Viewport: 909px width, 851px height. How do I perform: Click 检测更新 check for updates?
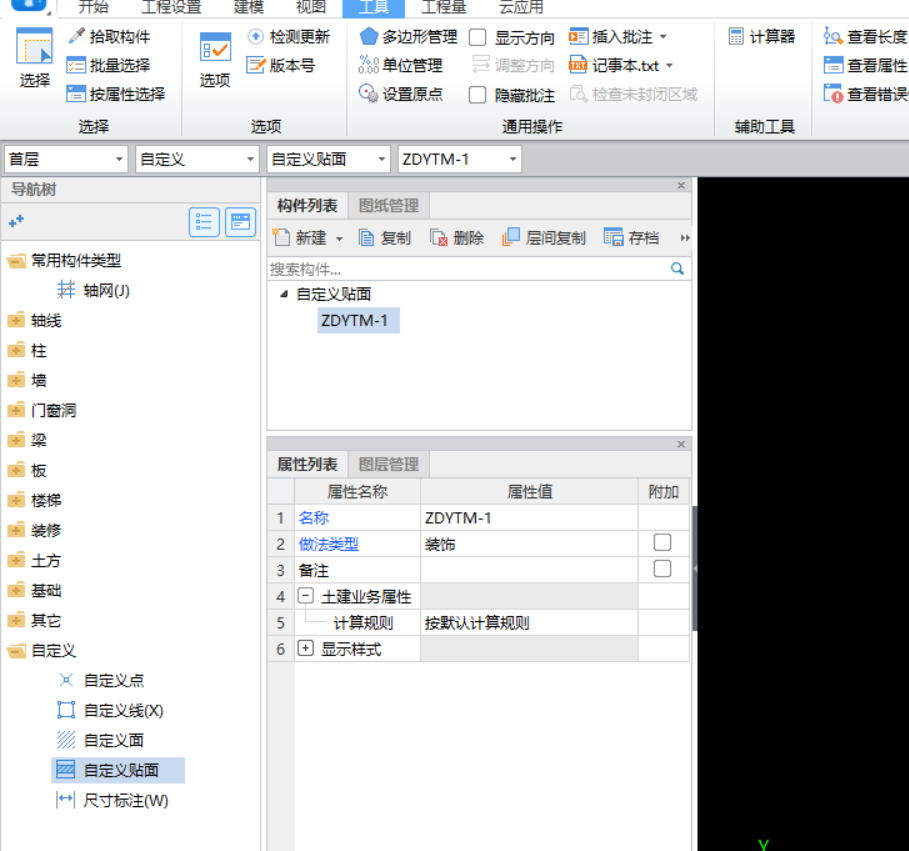click(x=289, y=37)
